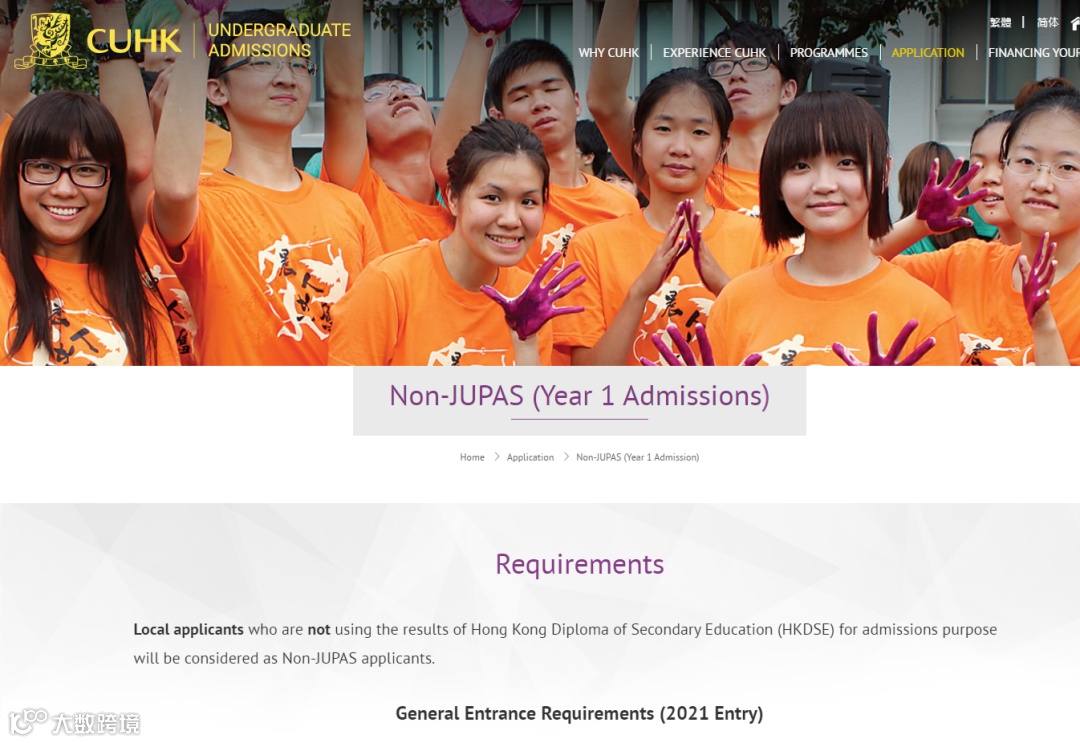Click the CUHK crest emblem logo
The width and height of the screenshot is (1080, 743).
[50, 41]
